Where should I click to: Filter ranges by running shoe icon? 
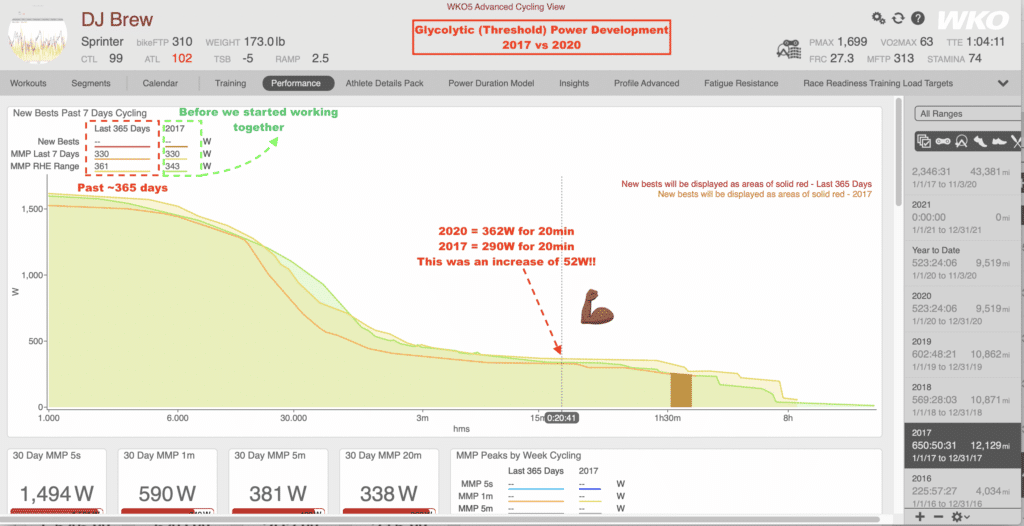(980, 140)
